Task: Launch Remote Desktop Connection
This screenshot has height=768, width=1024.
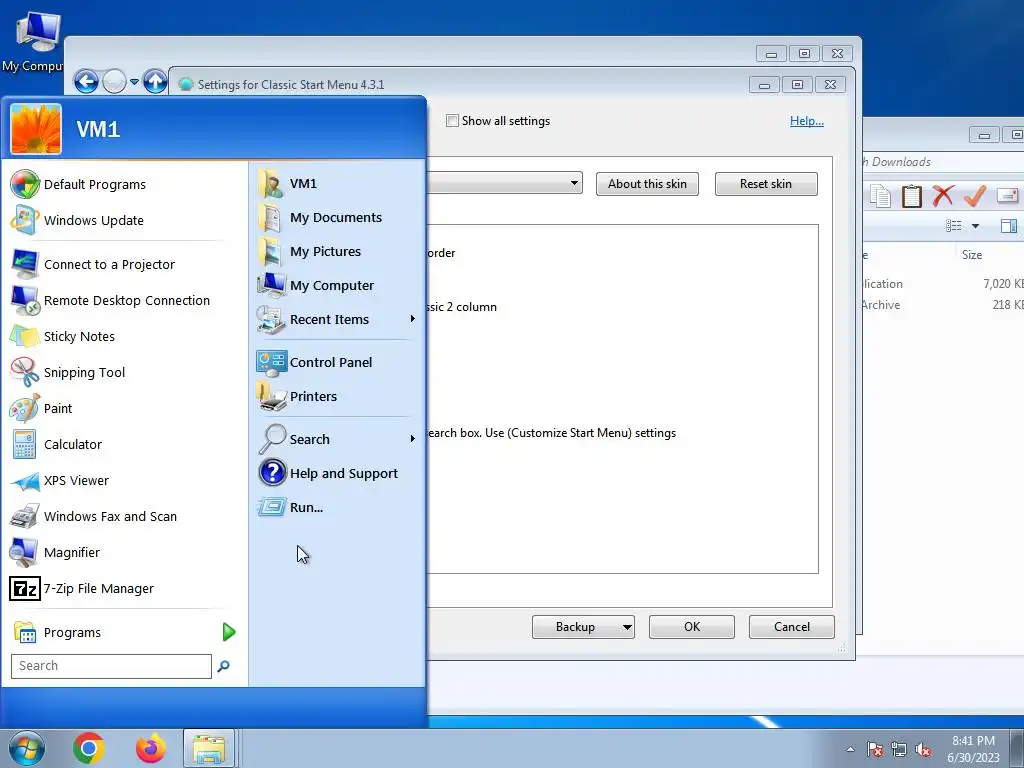Action: click(x=110, y=300)
